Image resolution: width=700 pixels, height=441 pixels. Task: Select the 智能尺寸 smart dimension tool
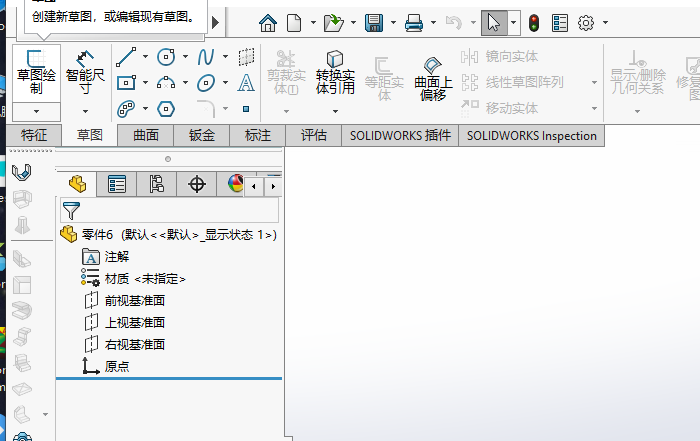tap(85, 72)
